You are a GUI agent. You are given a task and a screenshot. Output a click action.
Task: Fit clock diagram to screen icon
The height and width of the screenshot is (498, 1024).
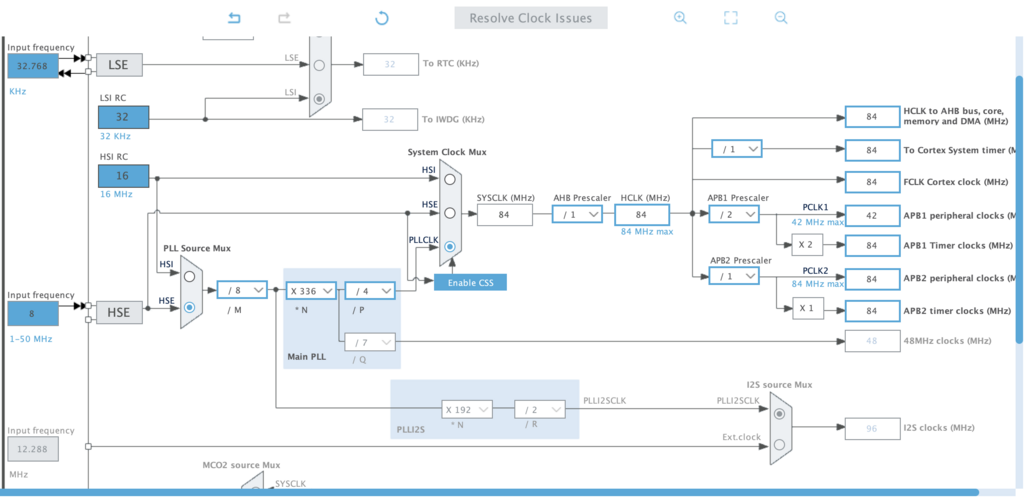(x=730, y=18)
